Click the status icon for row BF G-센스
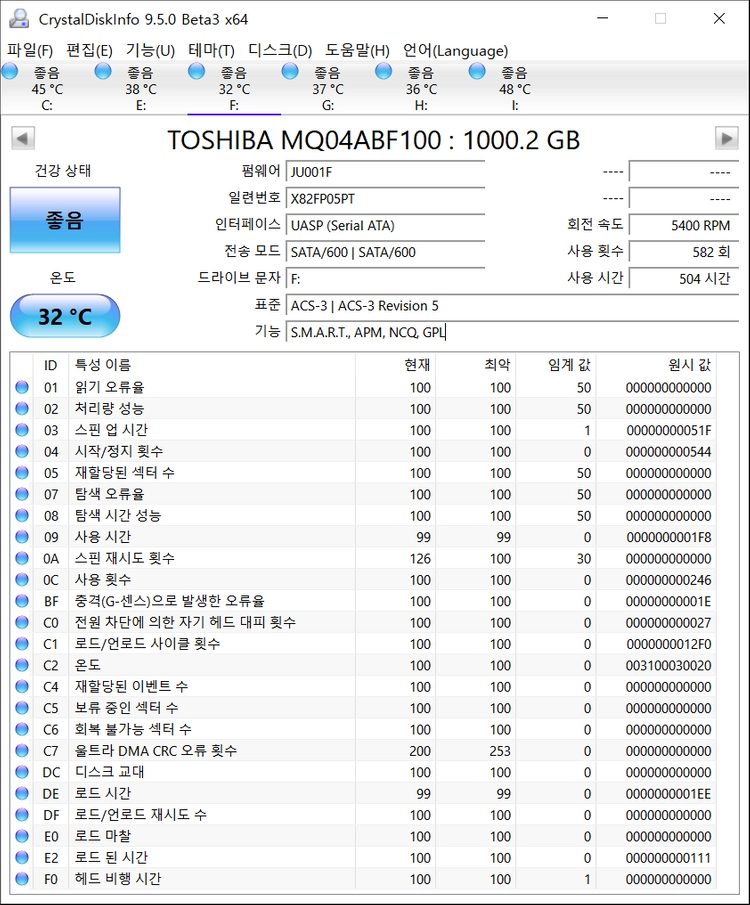 (x=22, y=601)
